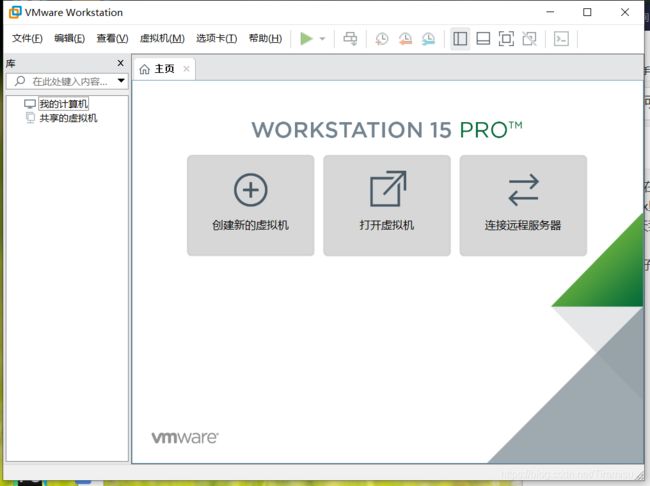This screenshot has width=650, height=486.
Task: Enter full screen mode icon
Action: pyautogui.click(x=506, y=39)
